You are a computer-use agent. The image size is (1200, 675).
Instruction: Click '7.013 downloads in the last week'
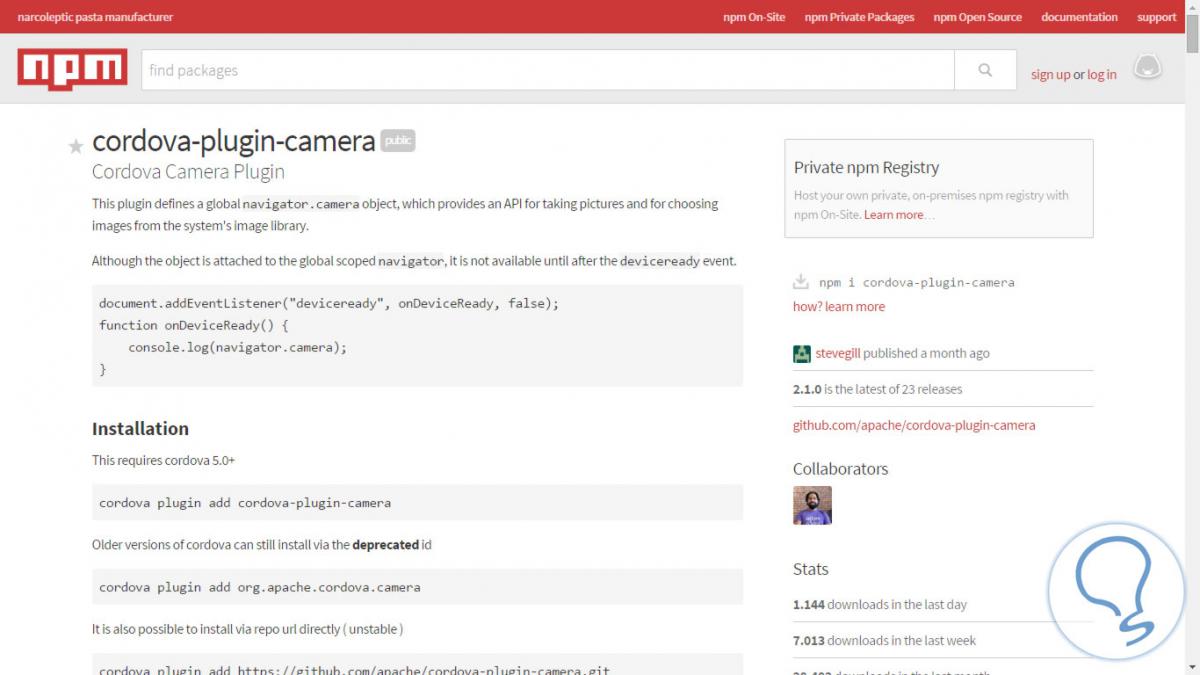click(x=884, y=640)
